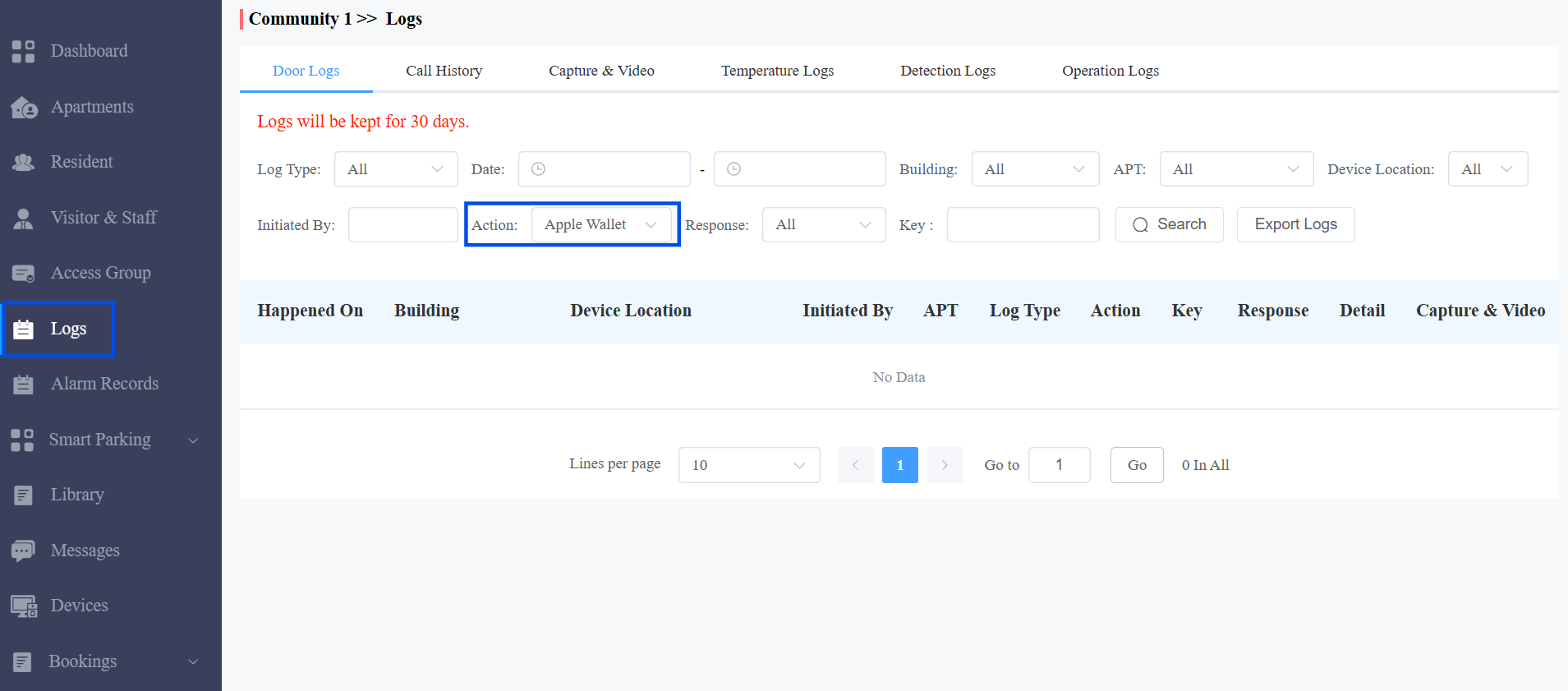
Task: Click the Smart Parking grid icon
Action: (22, 440)
